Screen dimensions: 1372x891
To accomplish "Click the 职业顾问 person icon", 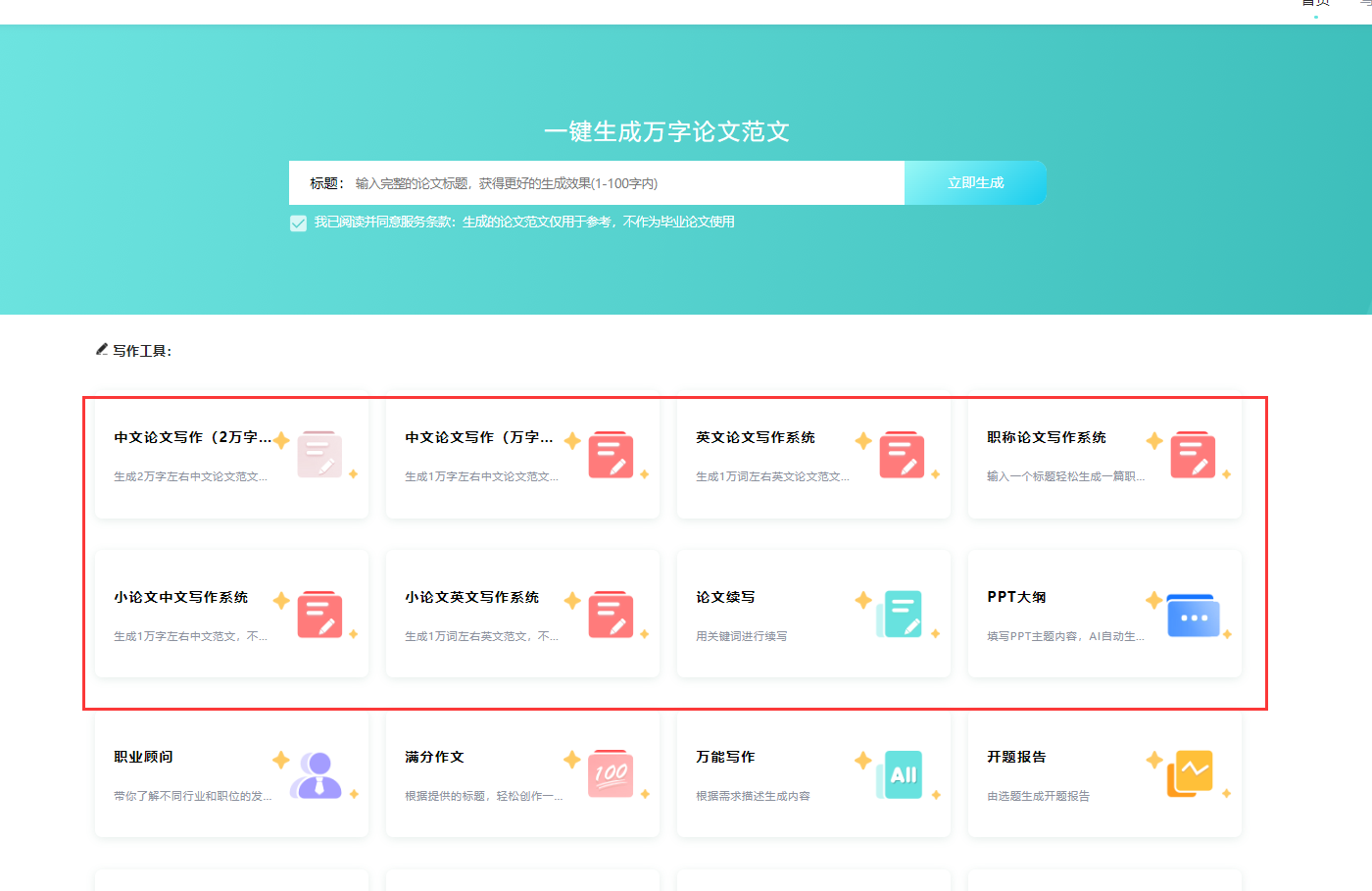I will 316,774.
